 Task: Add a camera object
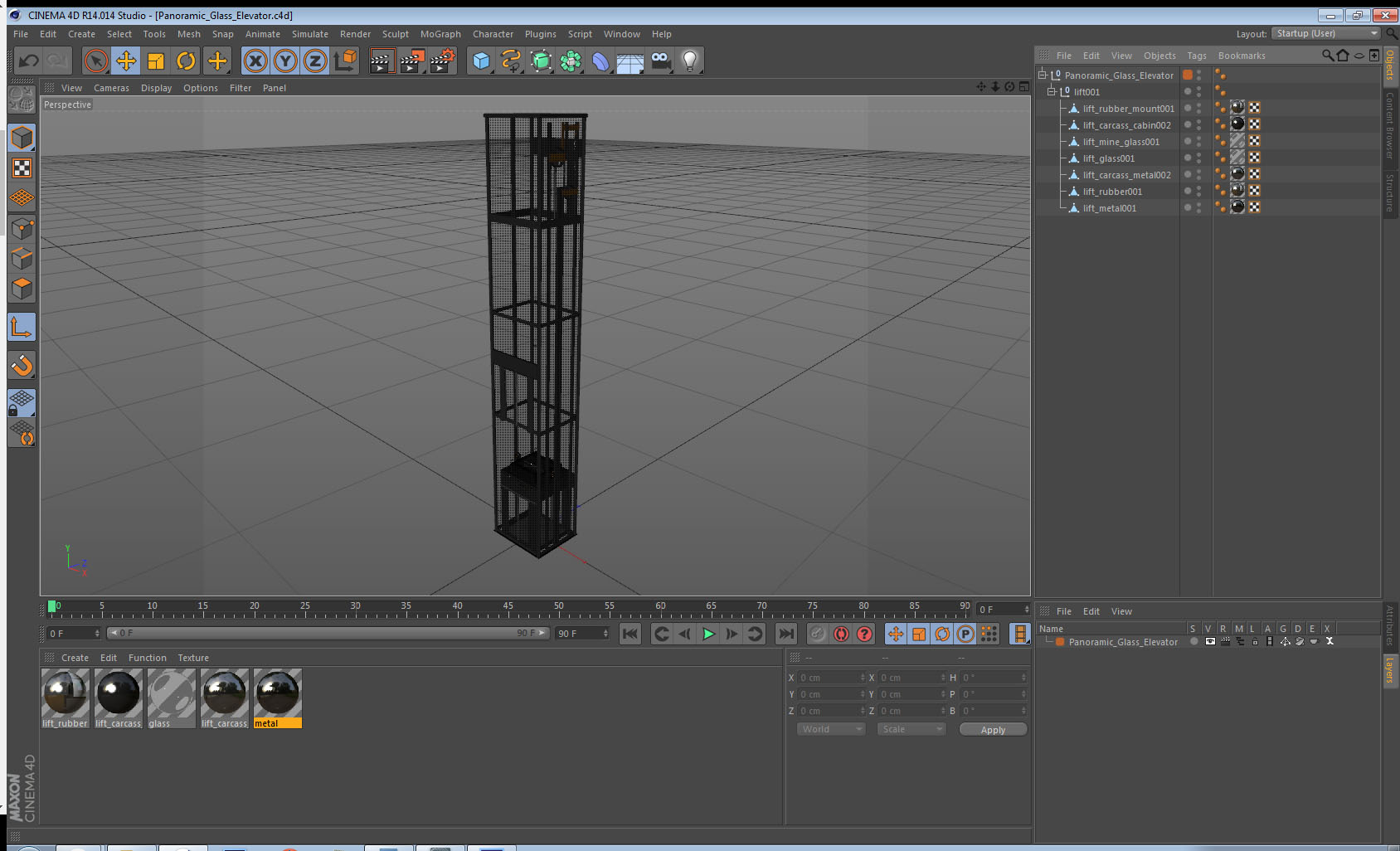[660, 61]
